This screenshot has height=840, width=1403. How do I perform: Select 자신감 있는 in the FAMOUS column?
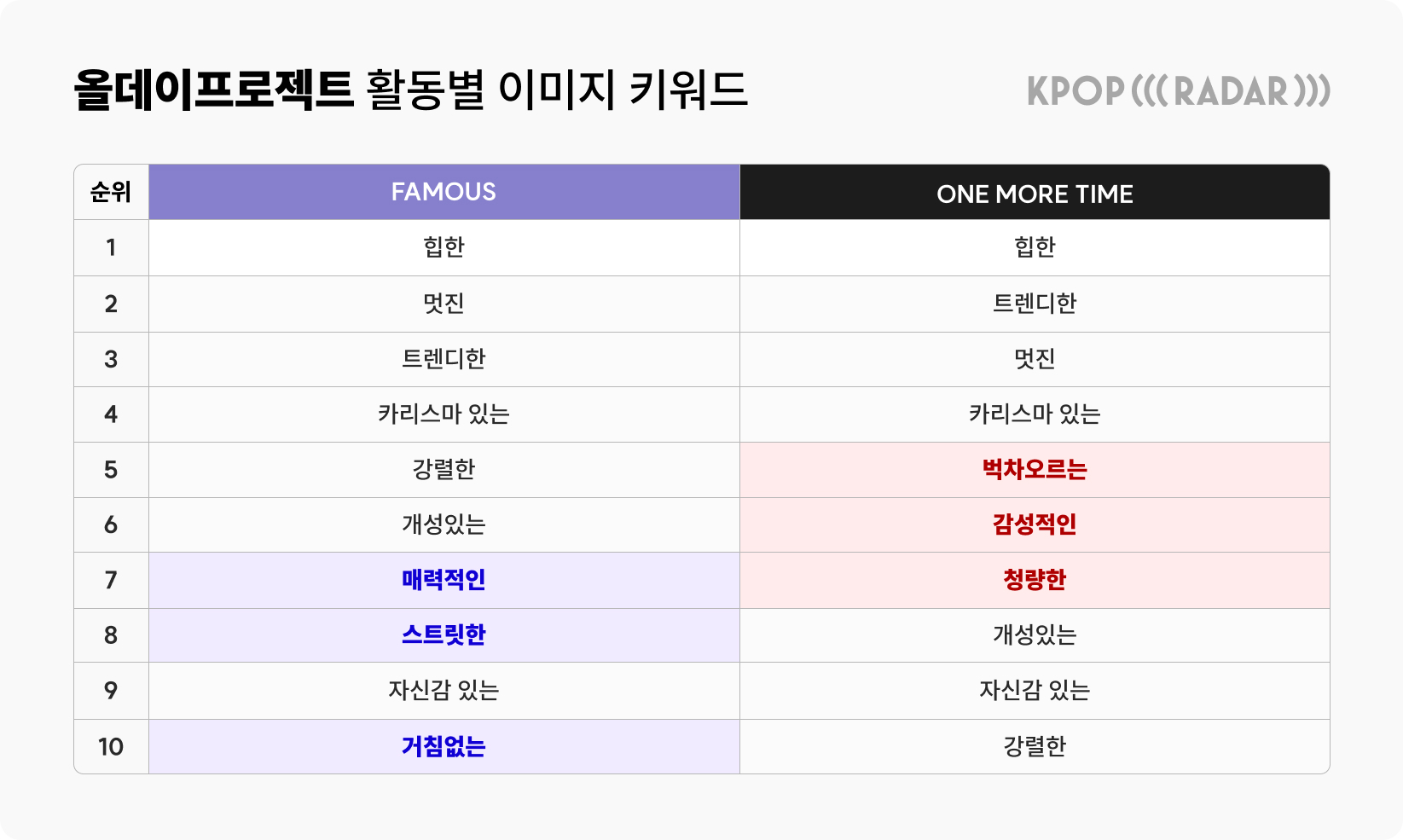pos(444,690)
